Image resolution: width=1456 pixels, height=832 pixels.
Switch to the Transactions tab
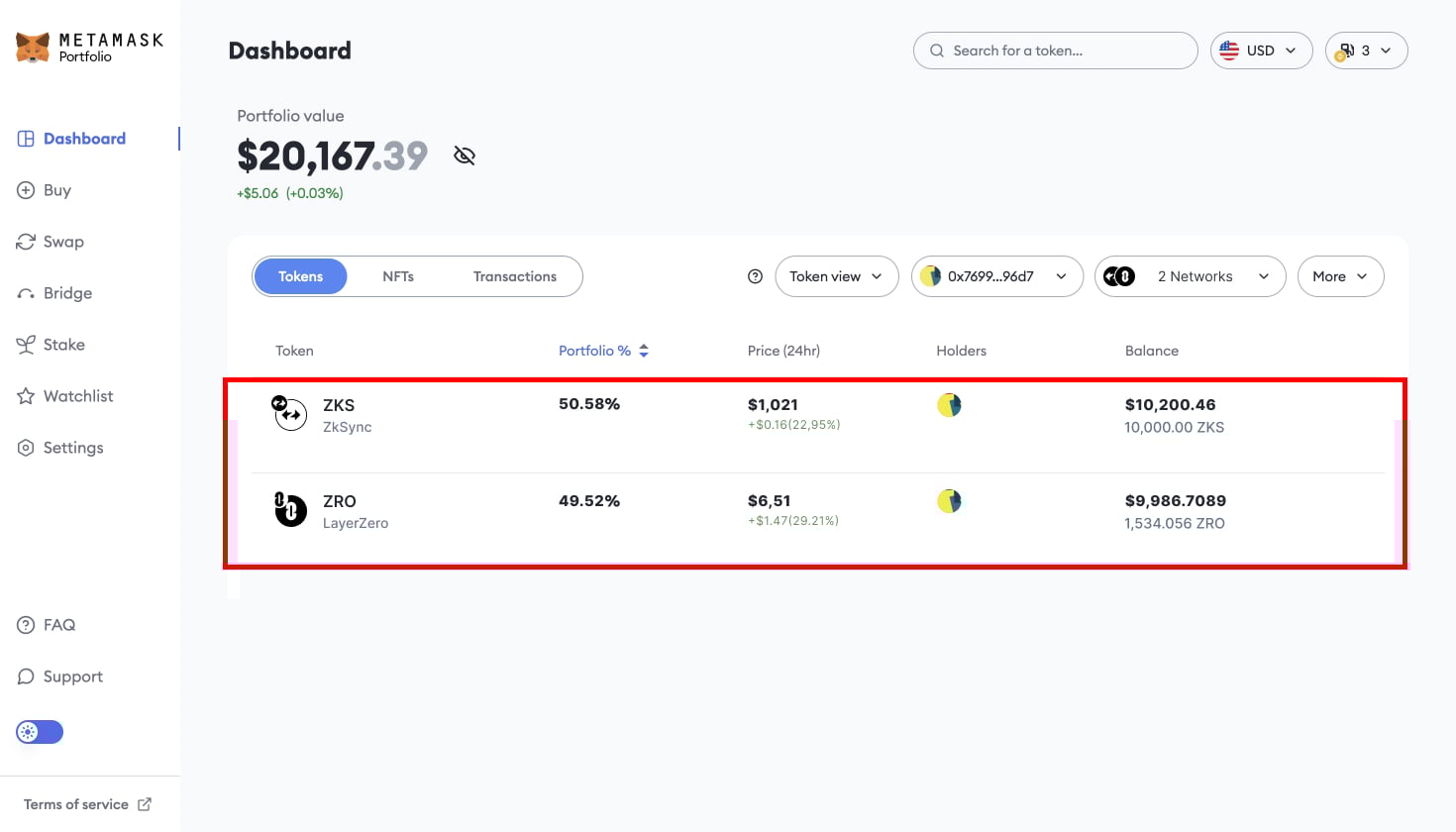[x=514, y=276]
